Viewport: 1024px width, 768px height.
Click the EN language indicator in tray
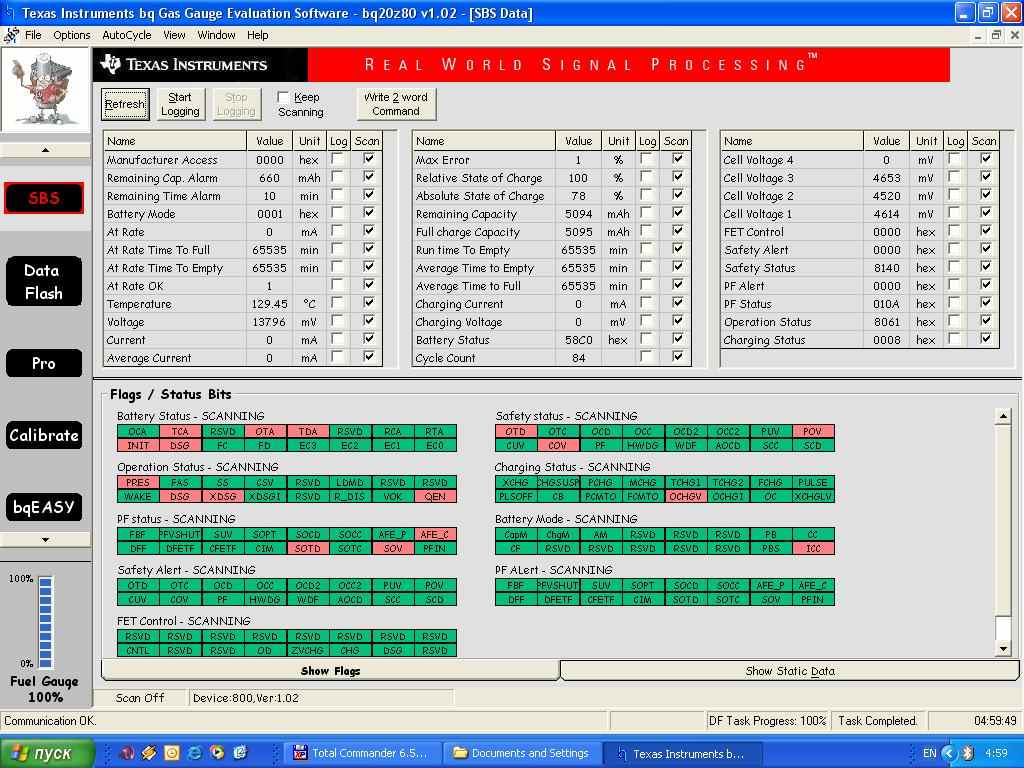click(x=929, y=753)
